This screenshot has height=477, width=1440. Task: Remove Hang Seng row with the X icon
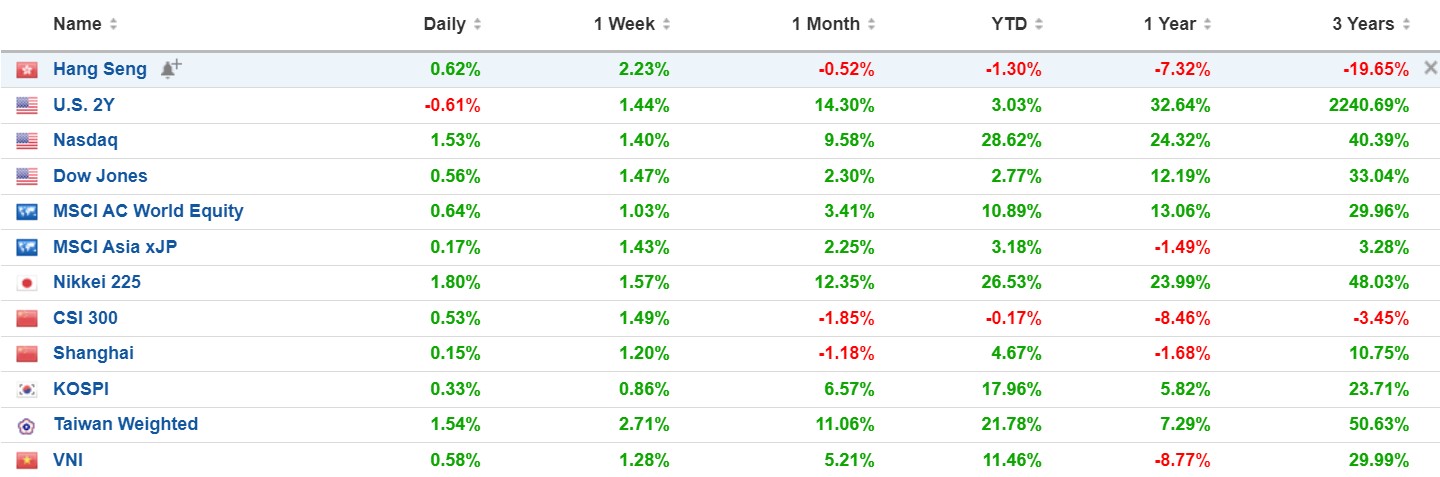tap(1430, 69)
